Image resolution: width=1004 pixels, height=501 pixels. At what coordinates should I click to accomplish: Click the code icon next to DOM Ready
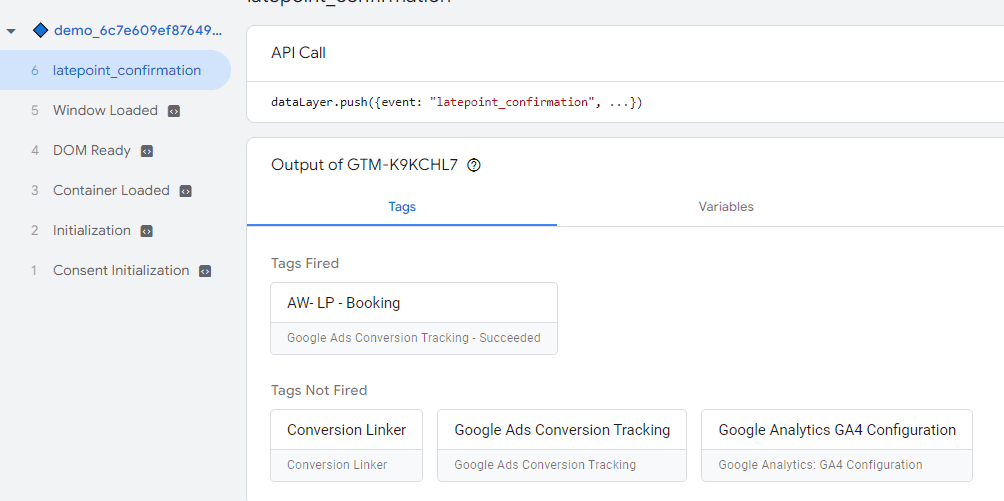click(147, 151)
